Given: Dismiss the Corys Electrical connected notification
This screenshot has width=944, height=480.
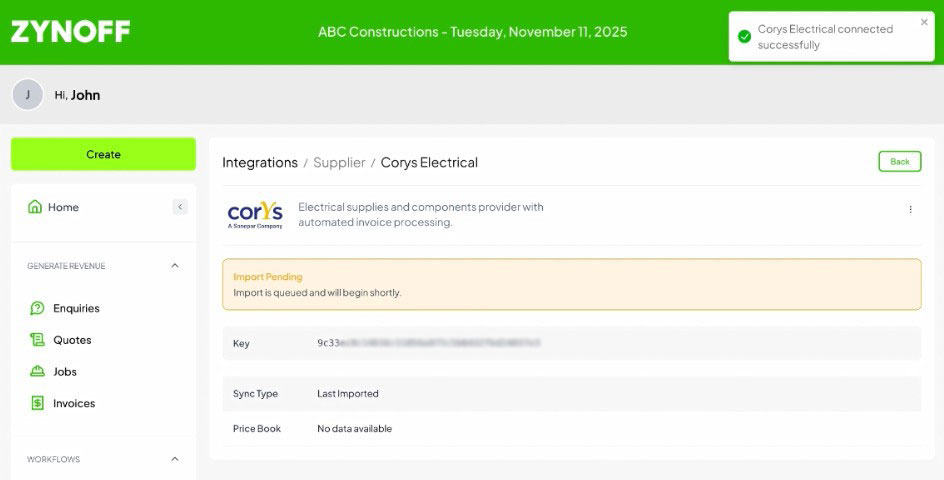Looking at the screenshot, I should tap(924, 22).
